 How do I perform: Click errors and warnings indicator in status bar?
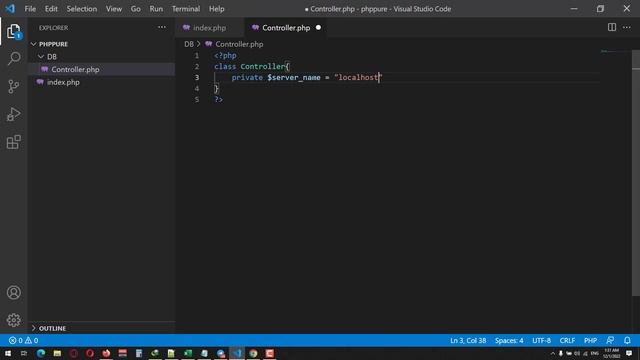[x=23, y=340]
